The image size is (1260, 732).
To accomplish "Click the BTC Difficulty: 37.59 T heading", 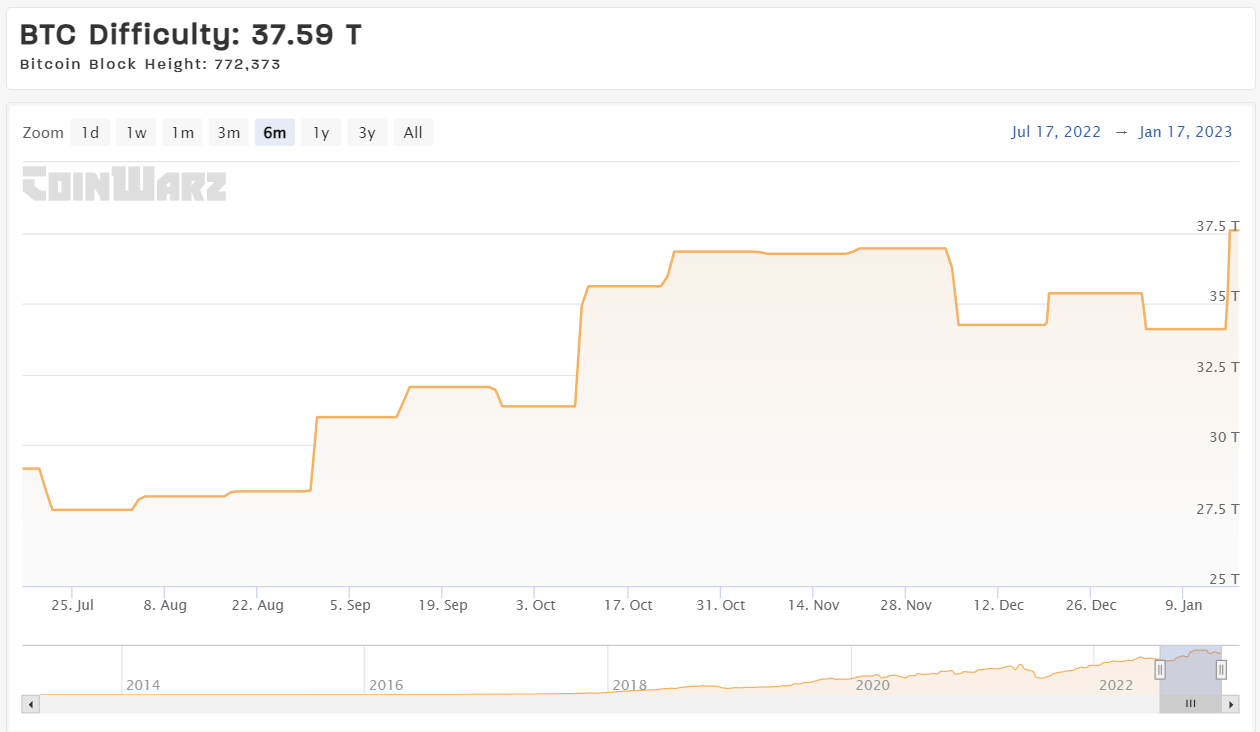I will (x=191, y=35).
